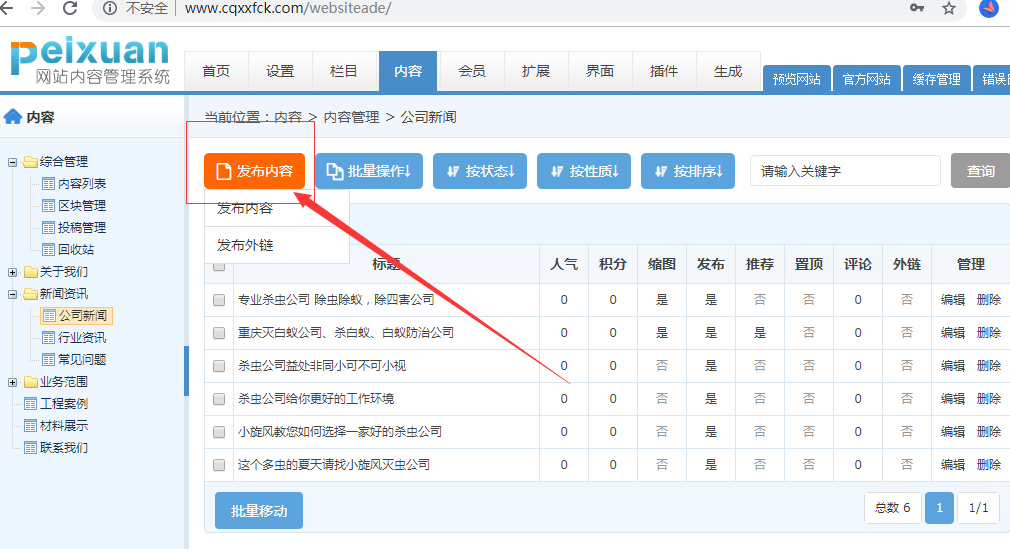Screen dimensions: 1010x549
Task: Click the home icon beside 内容
Action: pyautogui.click(x=13, y=117)
